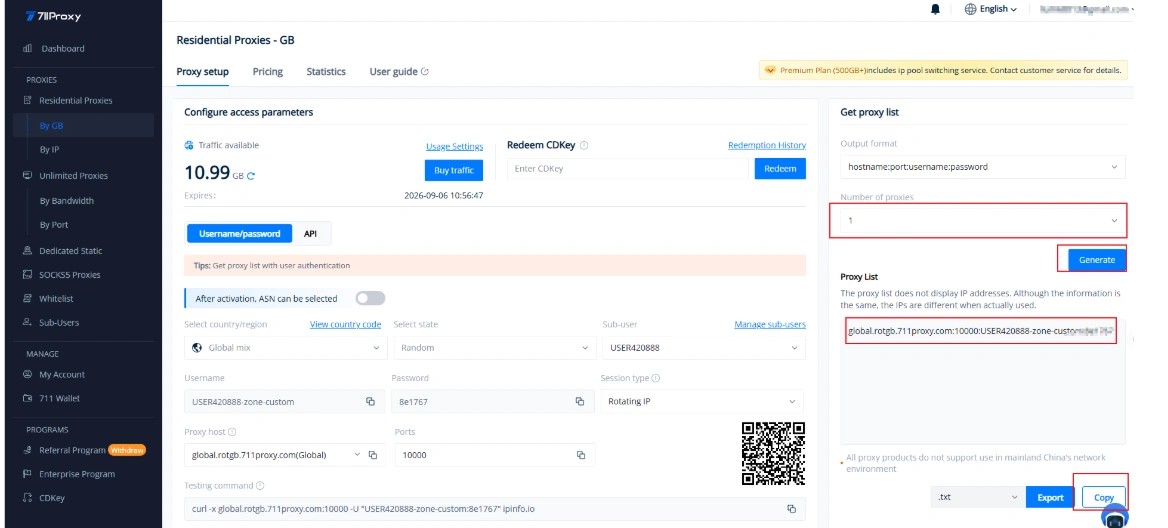The image size is (1168, 528).
Task: Open the Output format dropdown
Action: click(983, 167)
